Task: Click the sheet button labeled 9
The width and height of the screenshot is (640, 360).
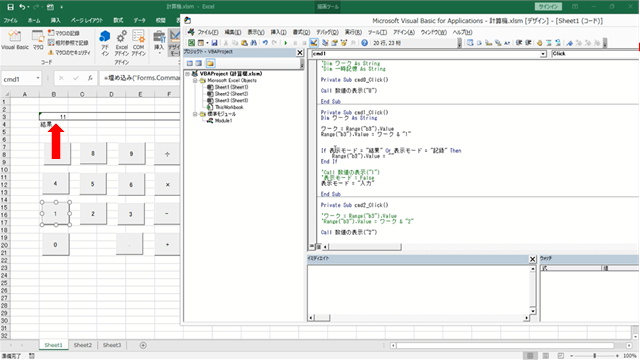Action: click(131, 153)
